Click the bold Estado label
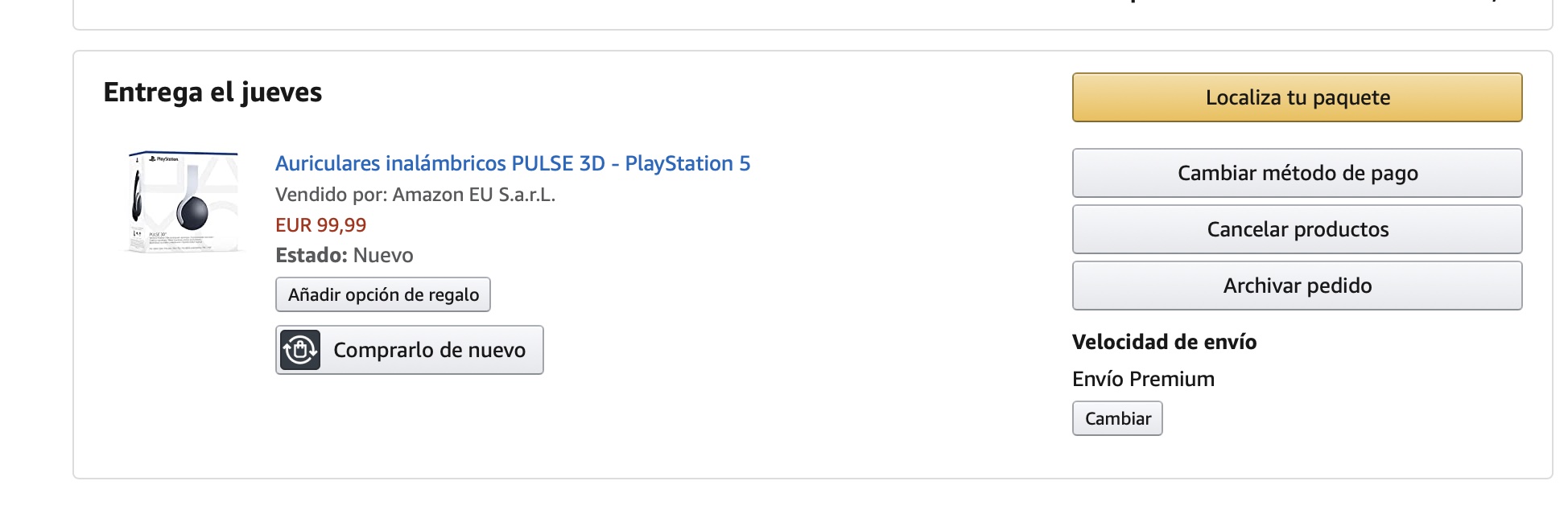The width and height of the screenshot is (1568, 518). [312, 256]
